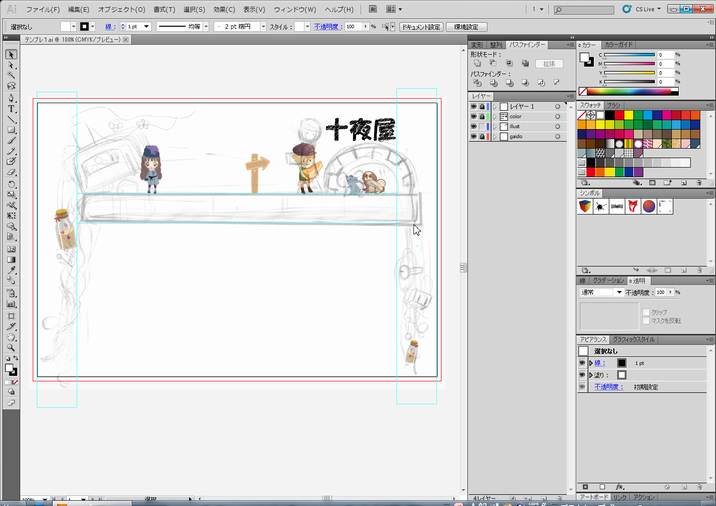Select the Pencil tool
This screenshot has width=716, height=506.
point(11,152)
